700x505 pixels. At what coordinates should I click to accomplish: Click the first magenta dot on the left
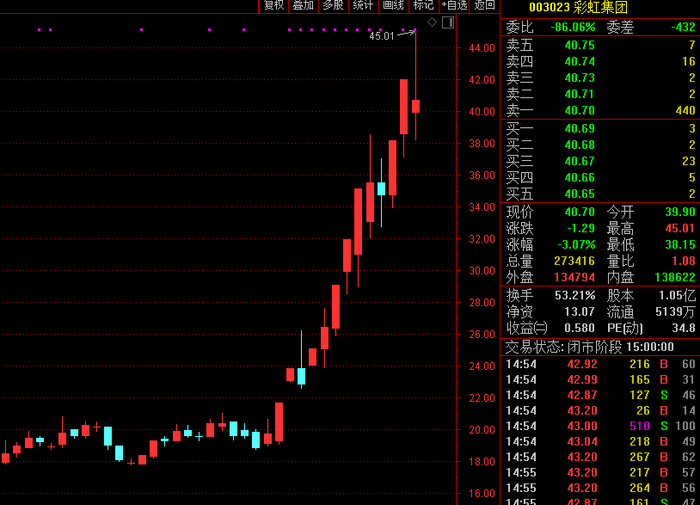[39, 30]
